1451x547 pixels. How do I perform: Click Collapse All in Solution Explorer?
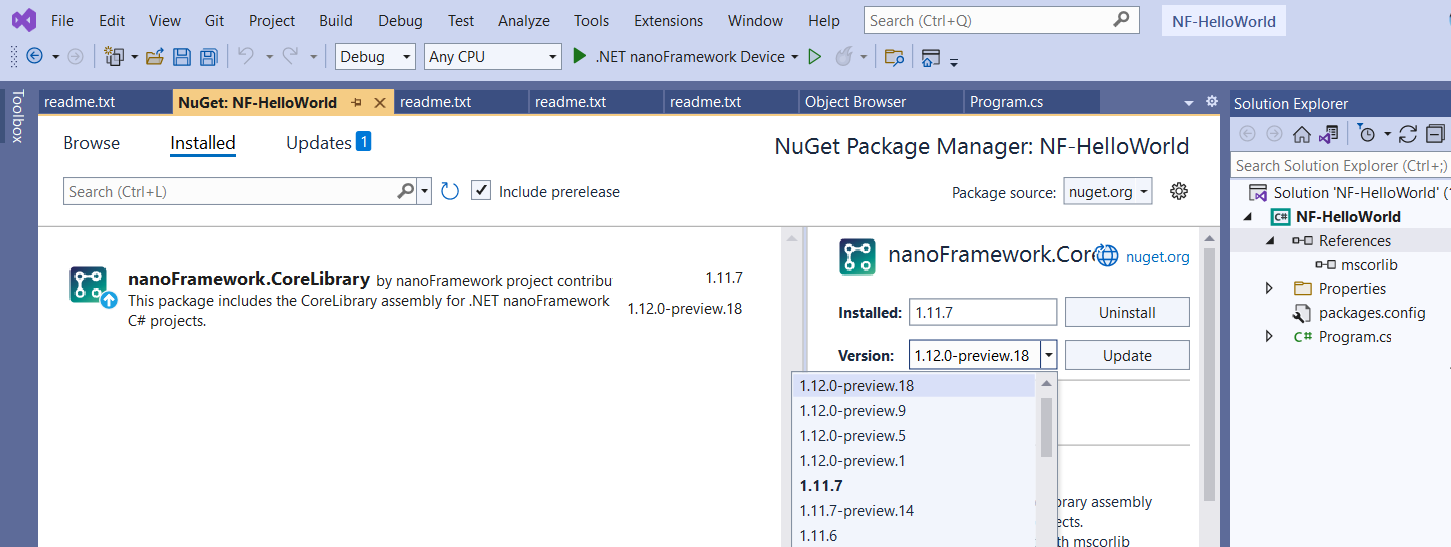(1435, 134)
